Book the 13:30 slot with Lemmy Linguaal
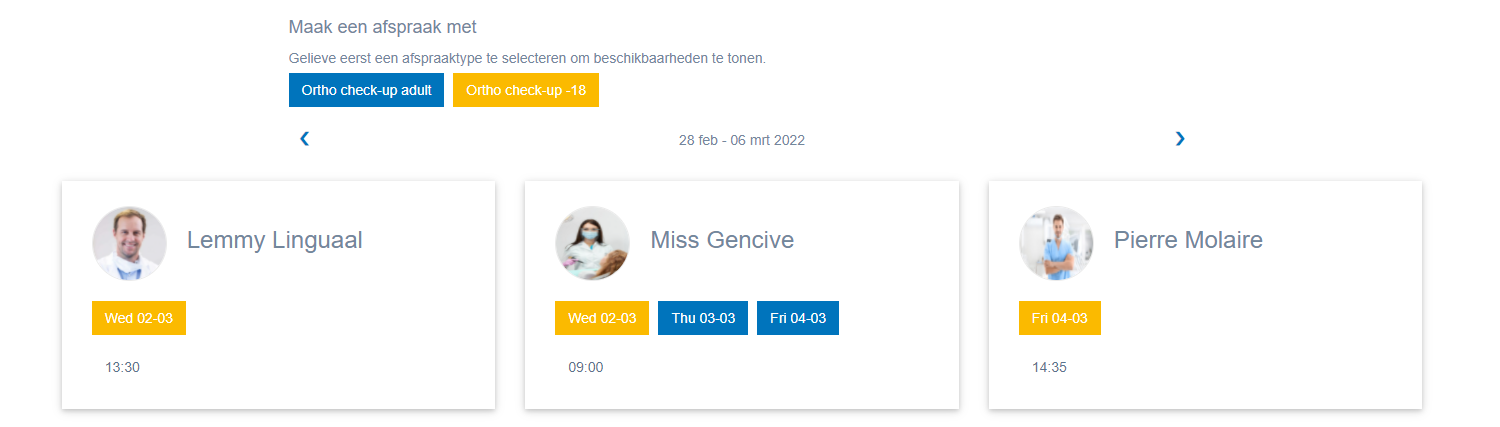Viewport: 1500px width, 427px height. [x=122, y=367]
